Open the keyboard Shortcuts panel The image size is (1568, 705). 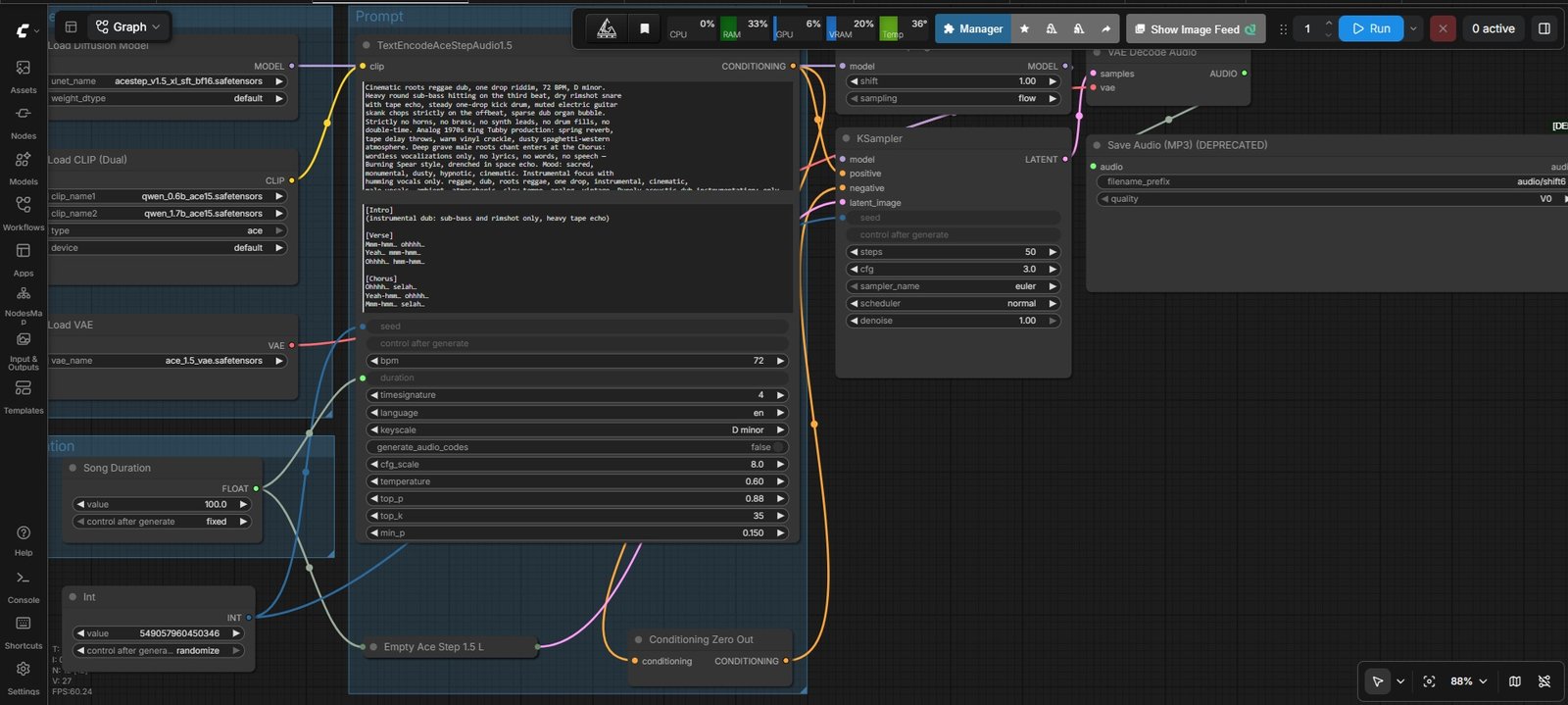point(24,632)
